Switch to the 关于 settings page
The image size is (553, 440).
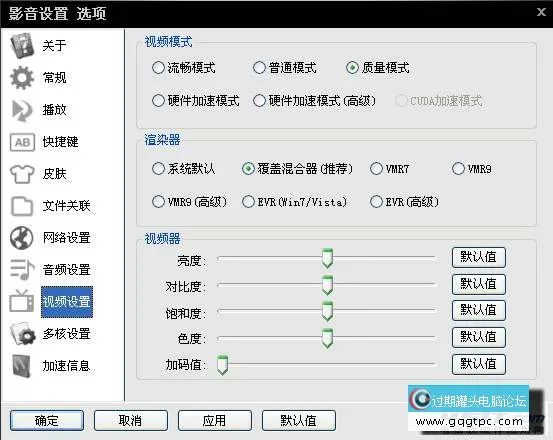pyautogui.click(x=54, y=45)
